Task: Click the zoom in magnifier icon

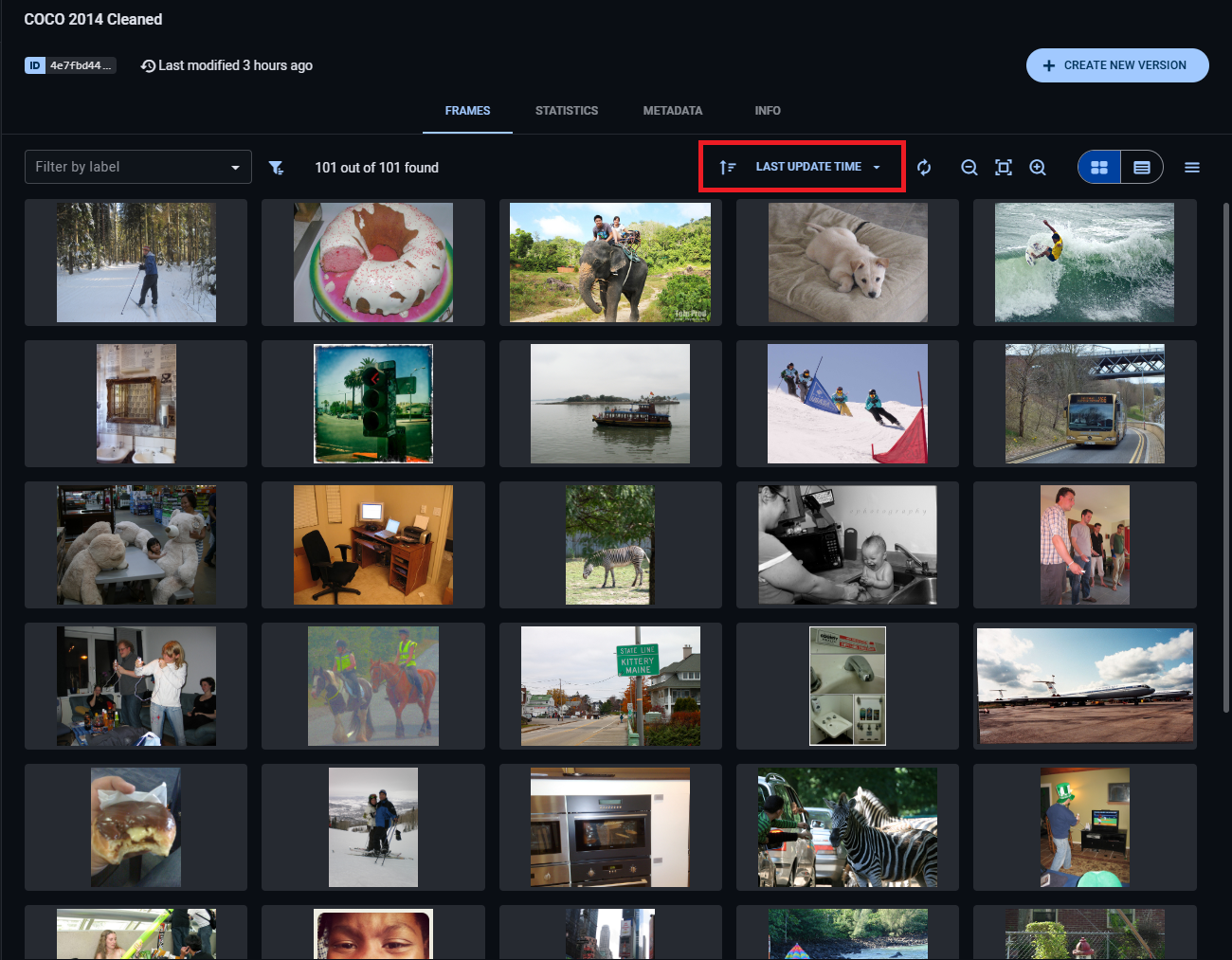Action: [1038, 167]
